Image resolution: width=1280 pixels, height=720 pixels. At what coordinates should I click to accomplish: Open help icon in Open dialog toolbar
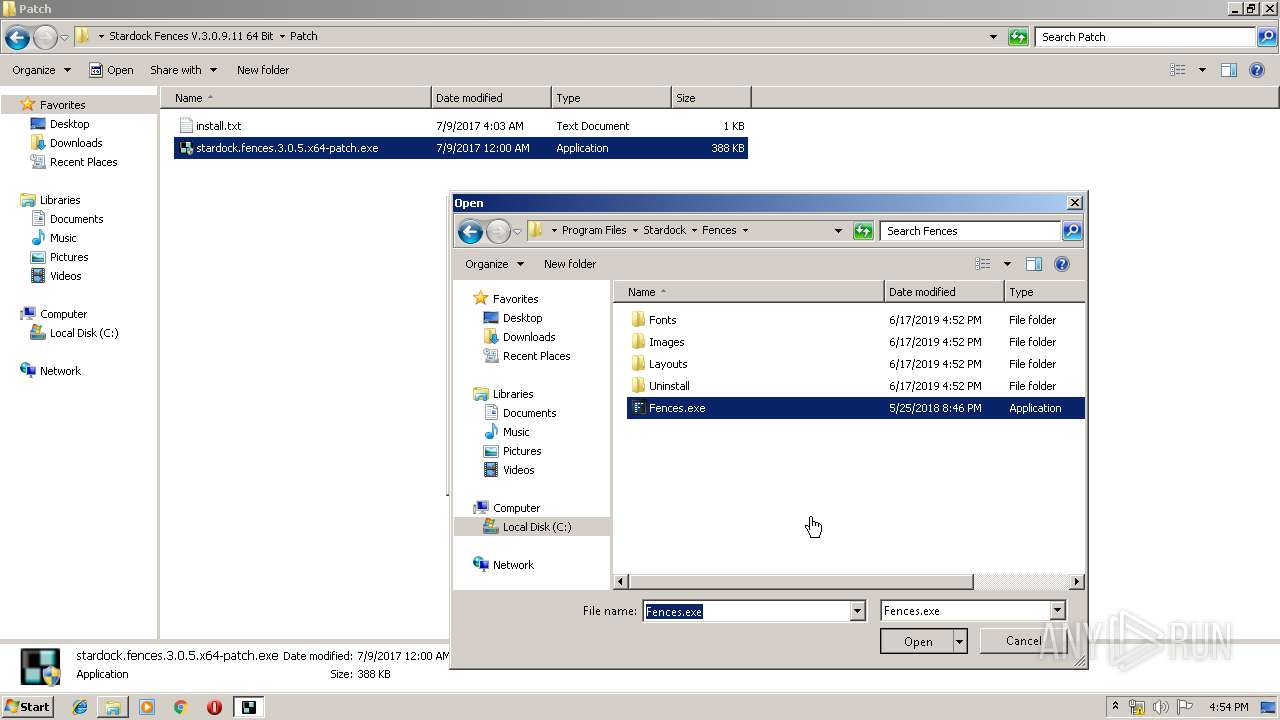tap(1062, 264)
